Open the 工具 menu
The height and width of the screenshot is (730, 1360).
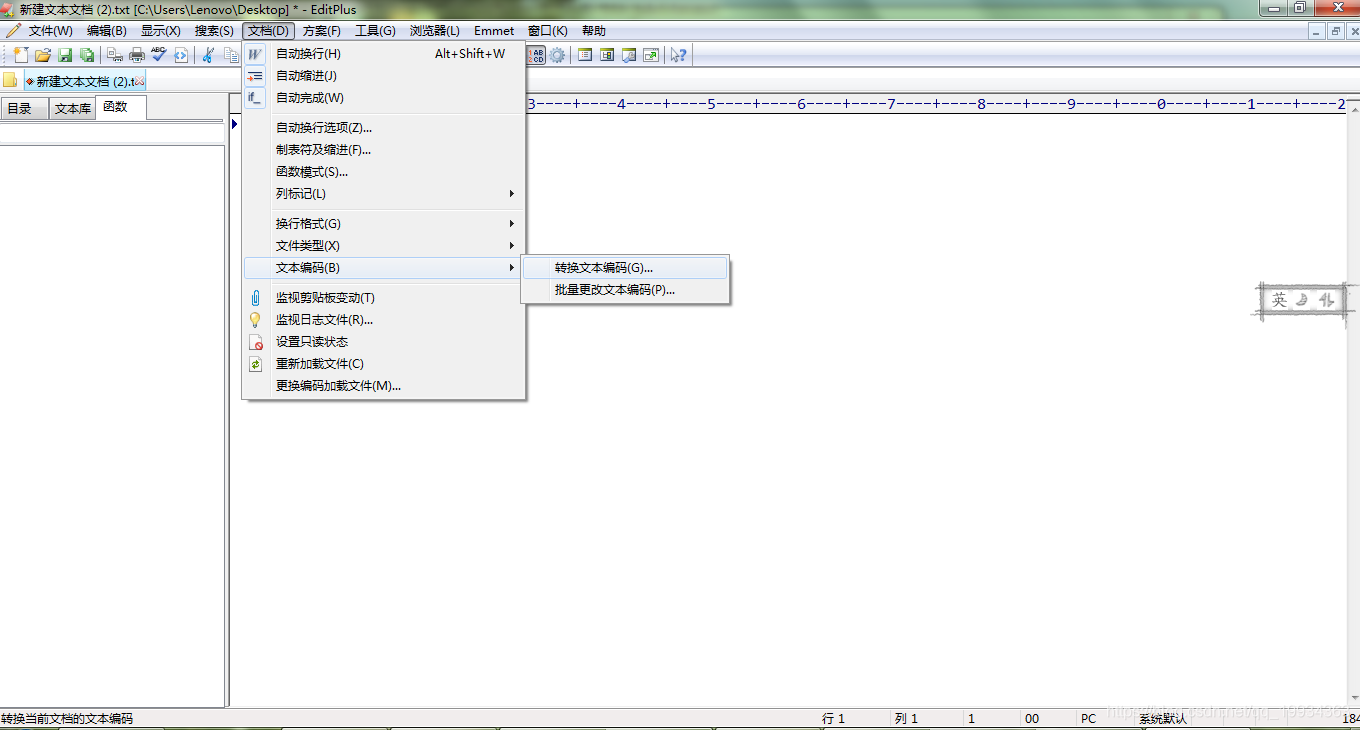tap(376, 30)
